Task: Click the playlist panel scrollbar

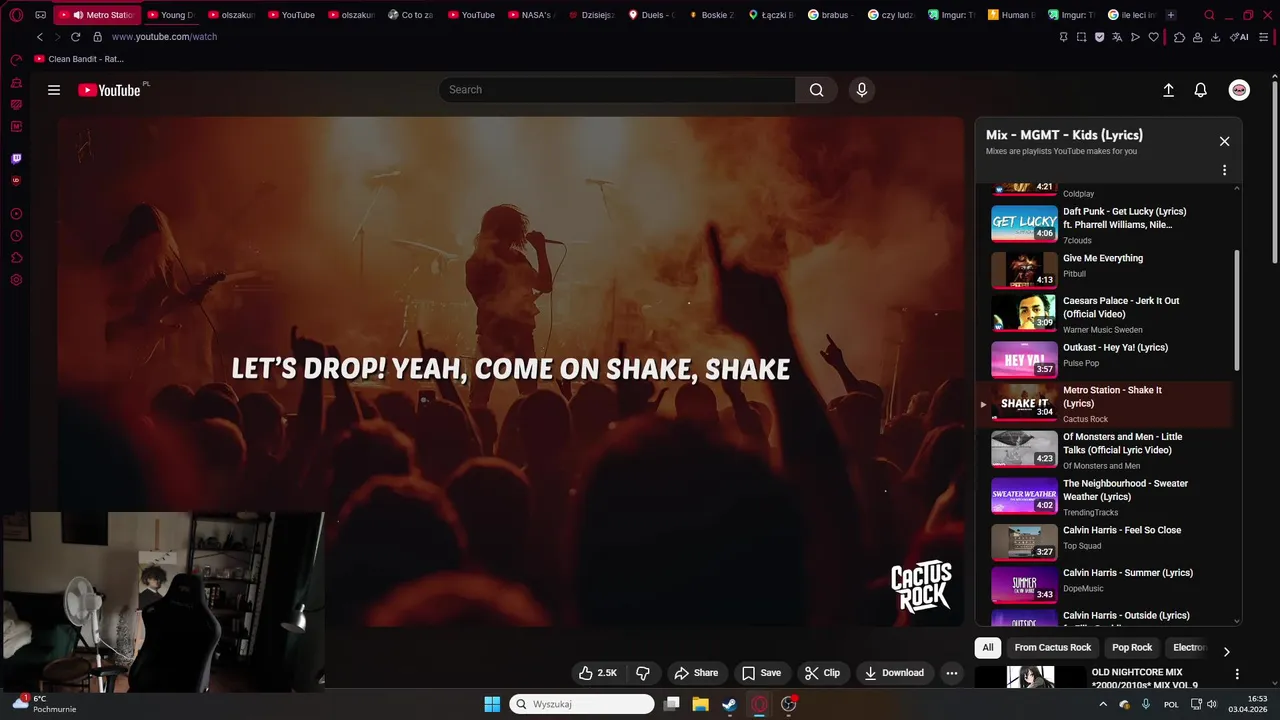Action: click(1237, 310)
